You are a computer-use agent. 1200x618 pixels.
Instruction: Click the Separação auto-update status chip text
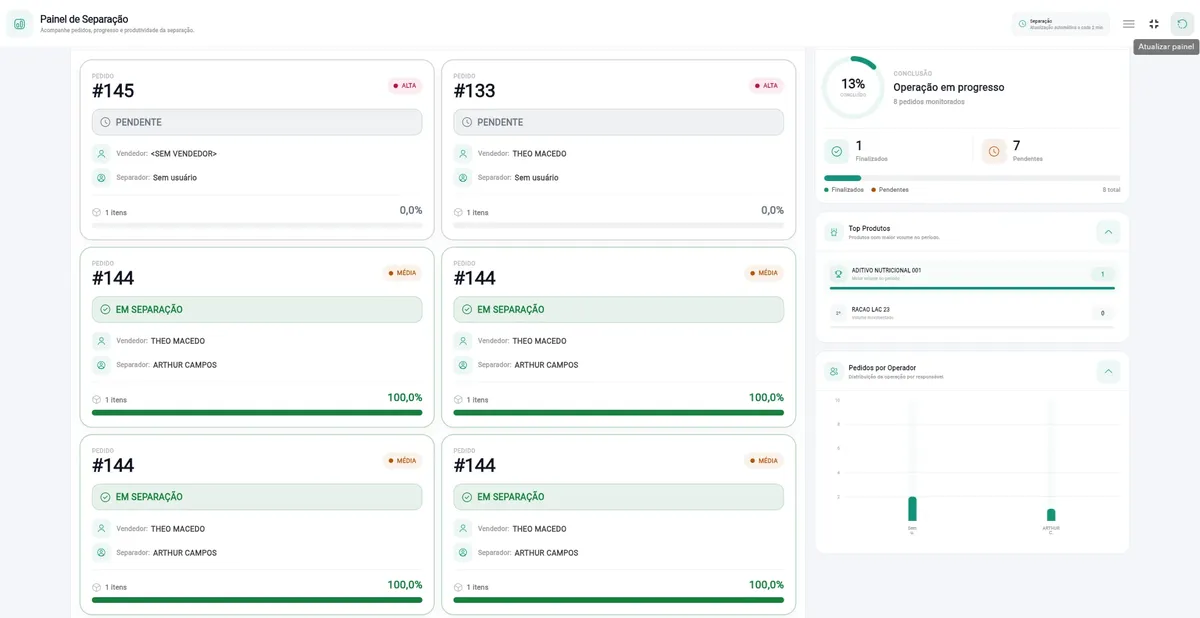(1066, 24)
